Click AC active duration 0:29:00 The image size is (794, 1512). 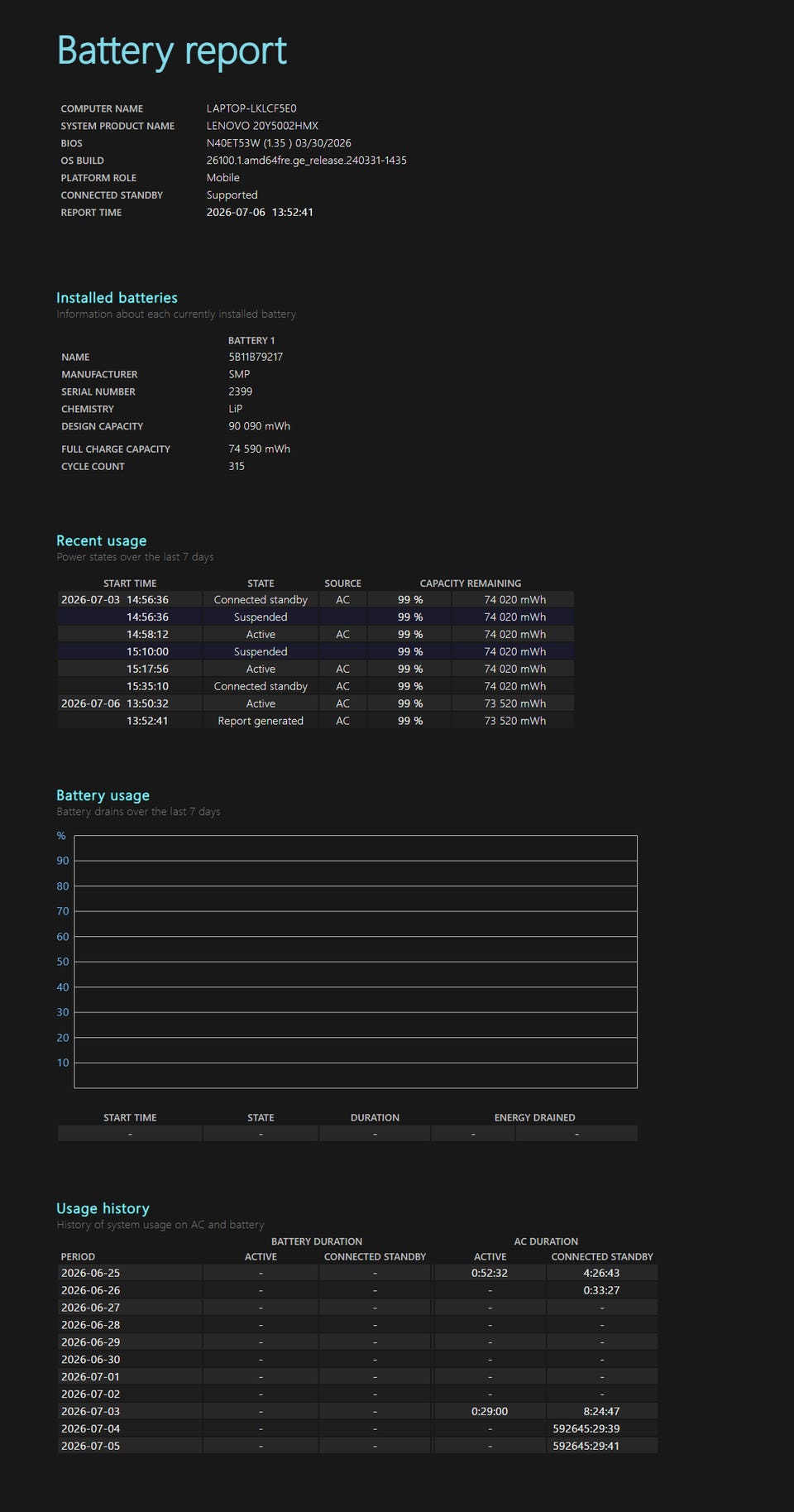tap(490, 1413)
